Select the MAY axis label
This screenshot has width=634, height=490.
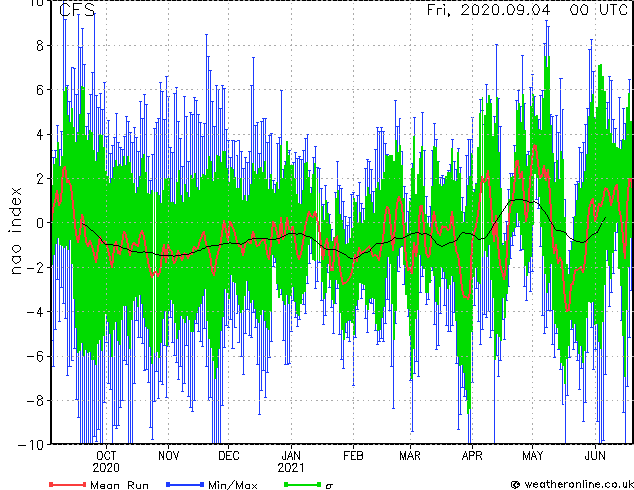tap(533, 456)
